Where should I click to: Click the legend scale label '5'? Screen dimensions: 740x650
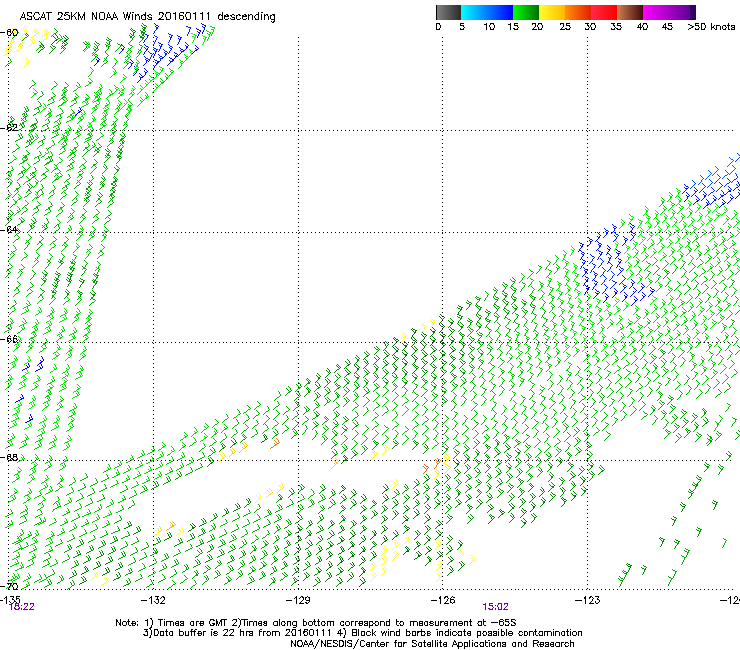pos(462,27)
